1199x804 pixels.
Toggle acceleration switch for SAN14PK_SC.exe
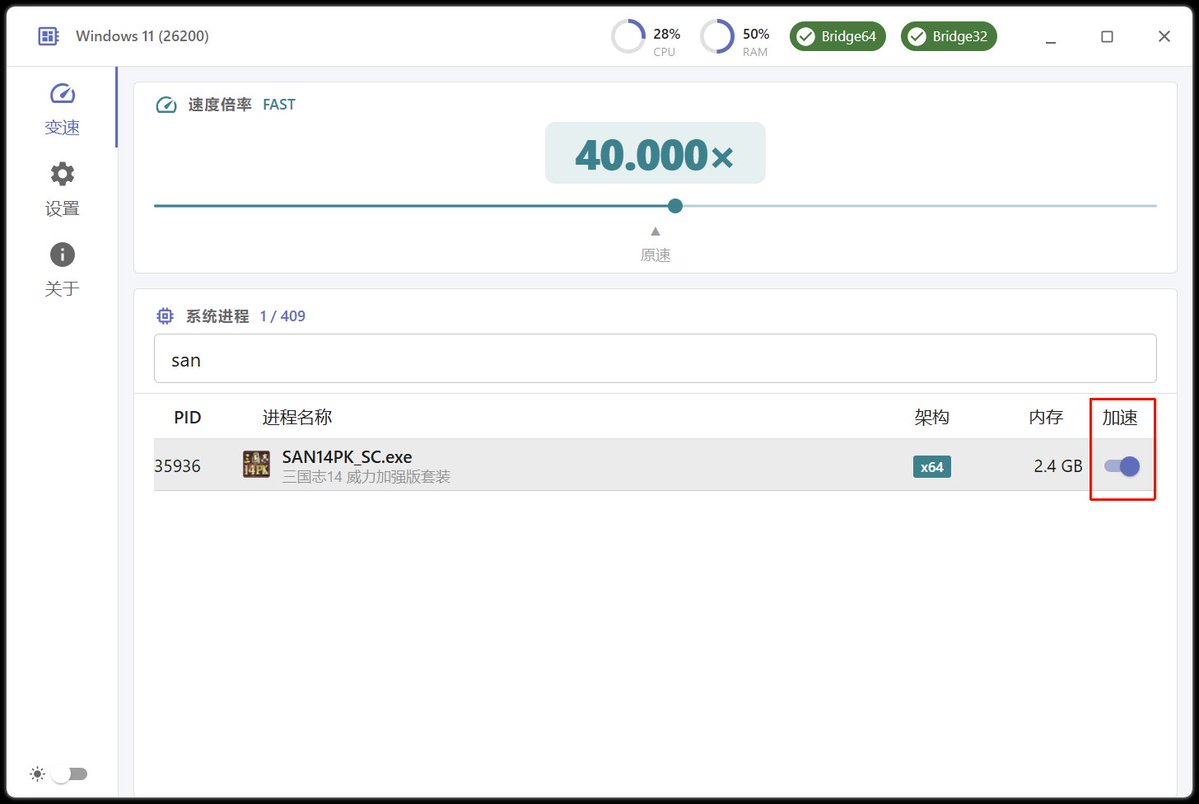[1122, 466]
